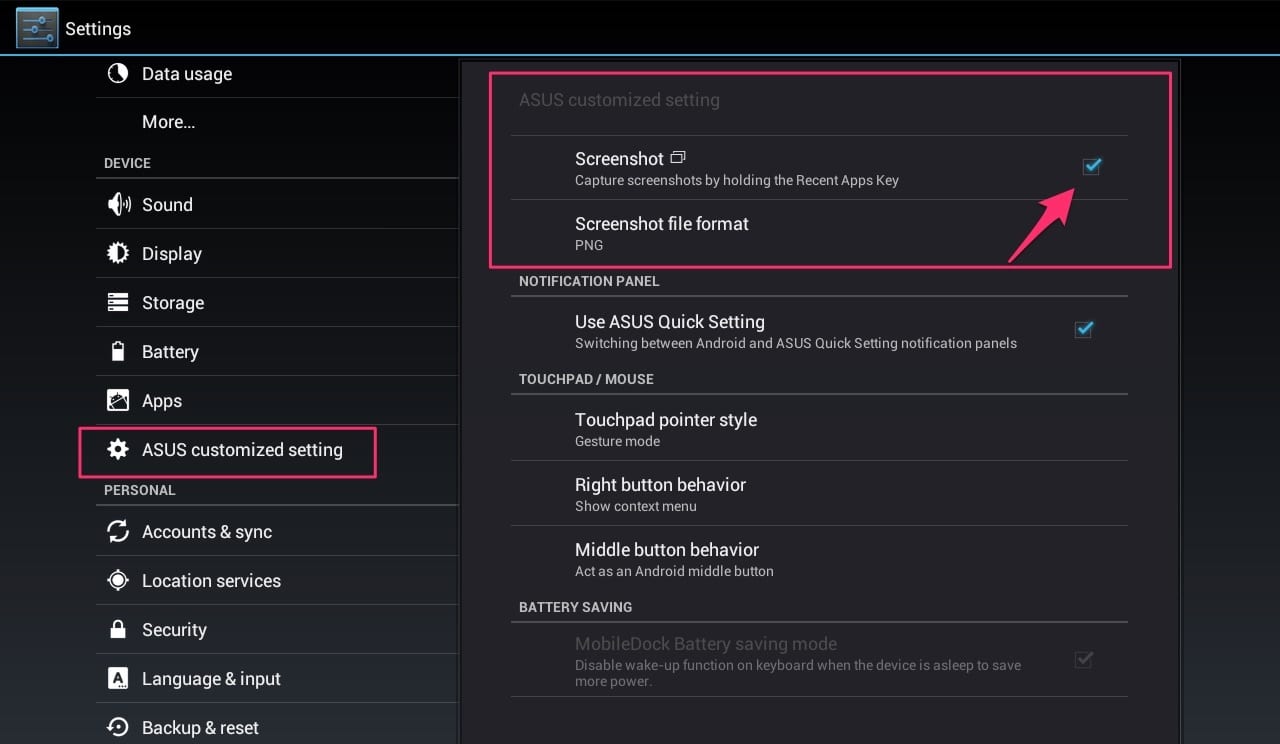Change Right button behavior option
1280x744 pixels.
click(x=819, y=493)
